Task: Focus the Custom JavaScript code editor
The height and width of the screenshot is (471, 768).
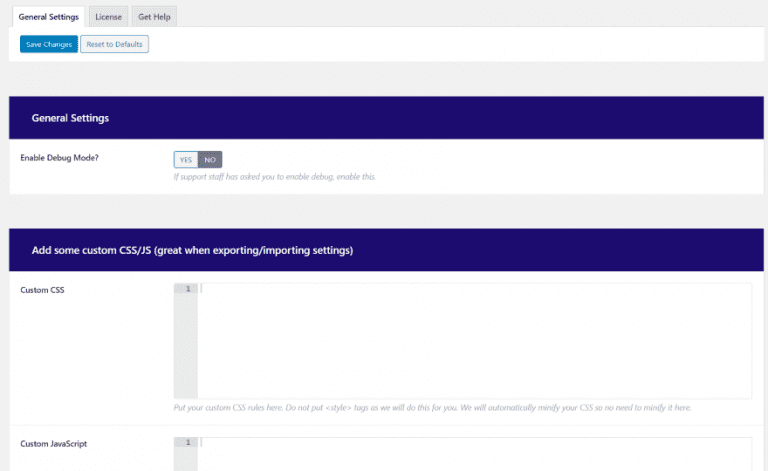Action: (x=475, y=454)
